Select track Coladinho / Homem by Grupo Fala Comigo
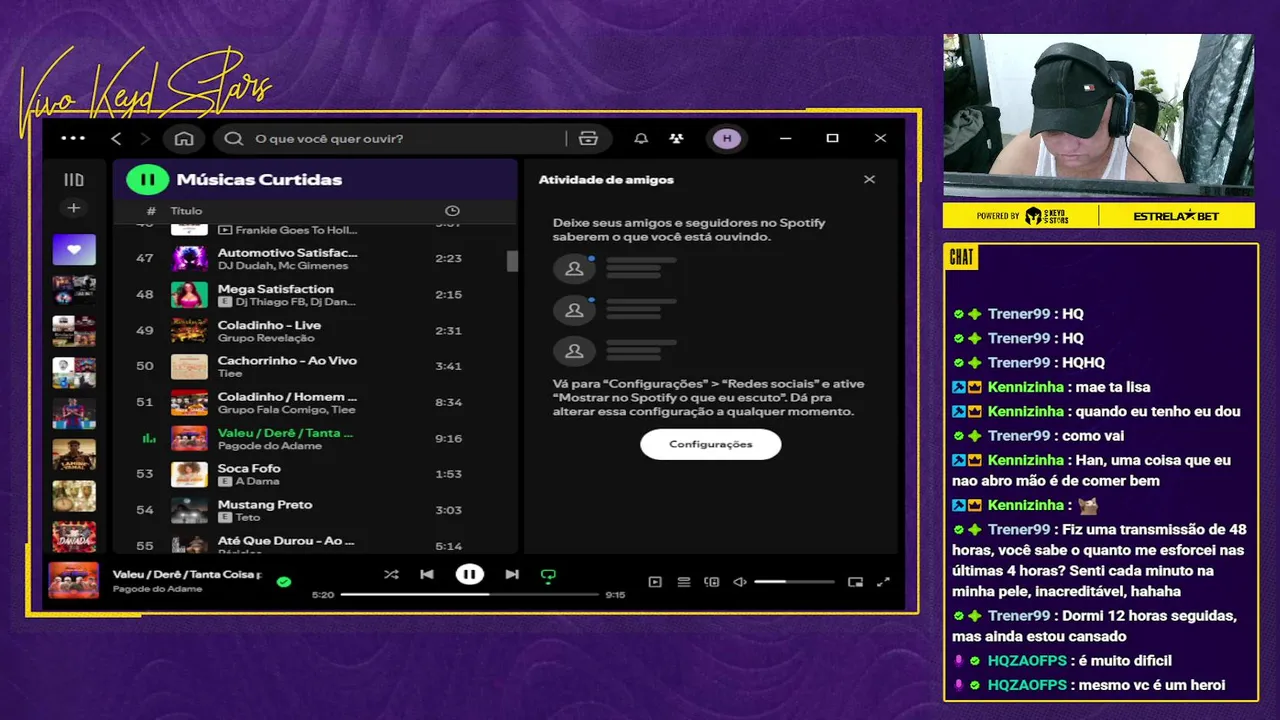Viewport: 1280px width, 720px height. [315, 402]
